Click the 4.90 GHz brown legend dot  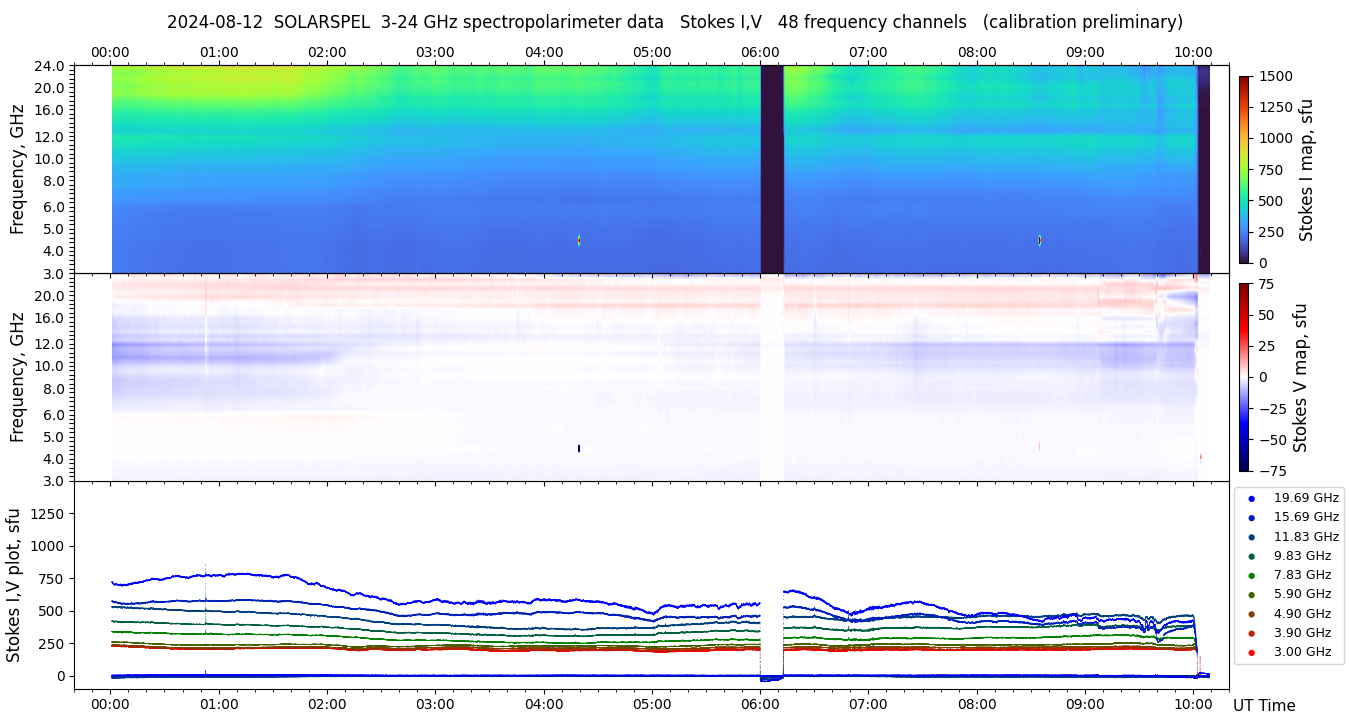pyautogui.click(x=1251, y=614)
